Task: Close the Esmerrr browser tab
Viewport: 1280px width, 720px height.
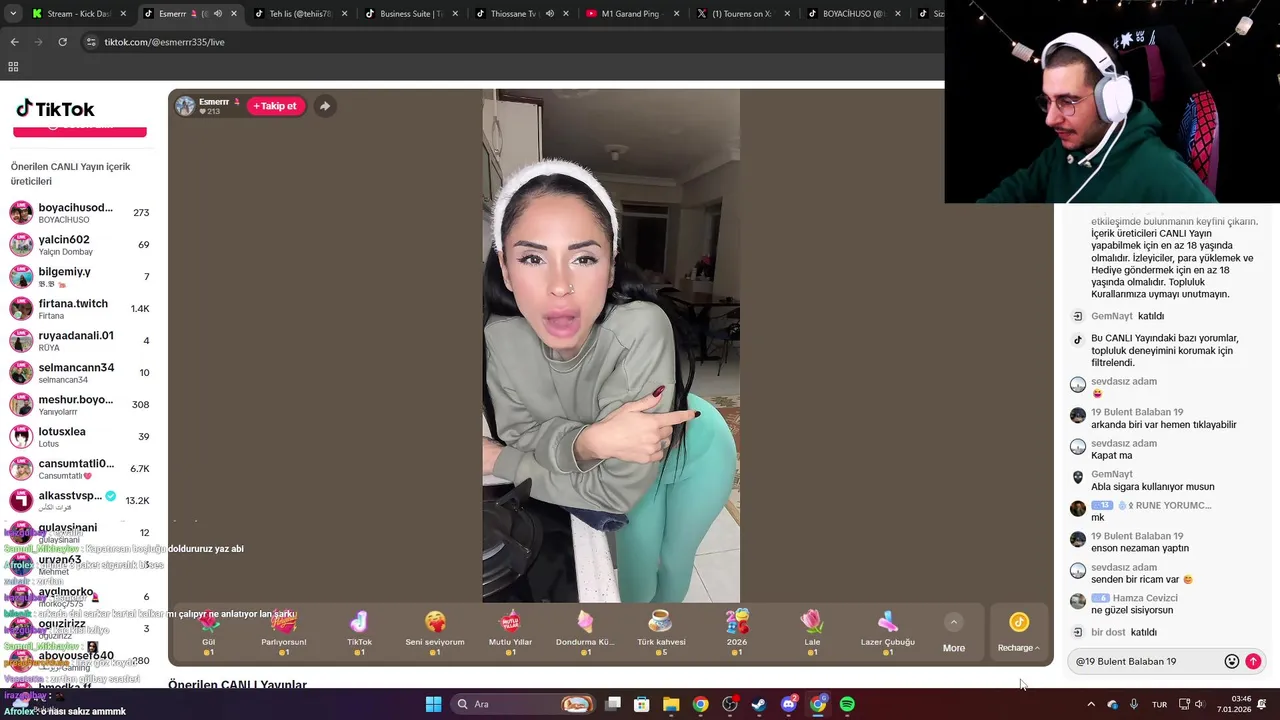Action: [x=234, y=14]
